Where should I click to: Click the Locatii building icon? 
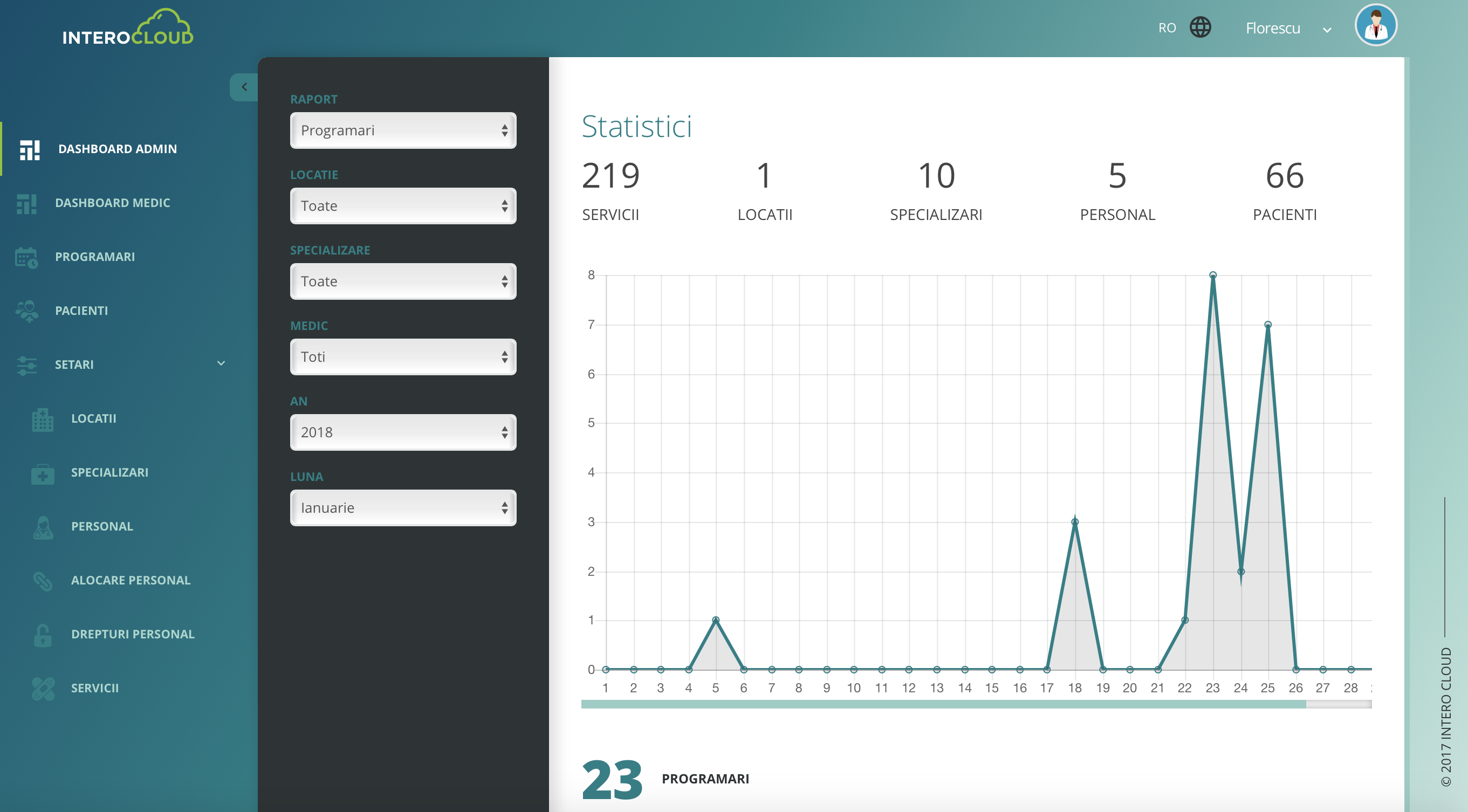[43, 419]
